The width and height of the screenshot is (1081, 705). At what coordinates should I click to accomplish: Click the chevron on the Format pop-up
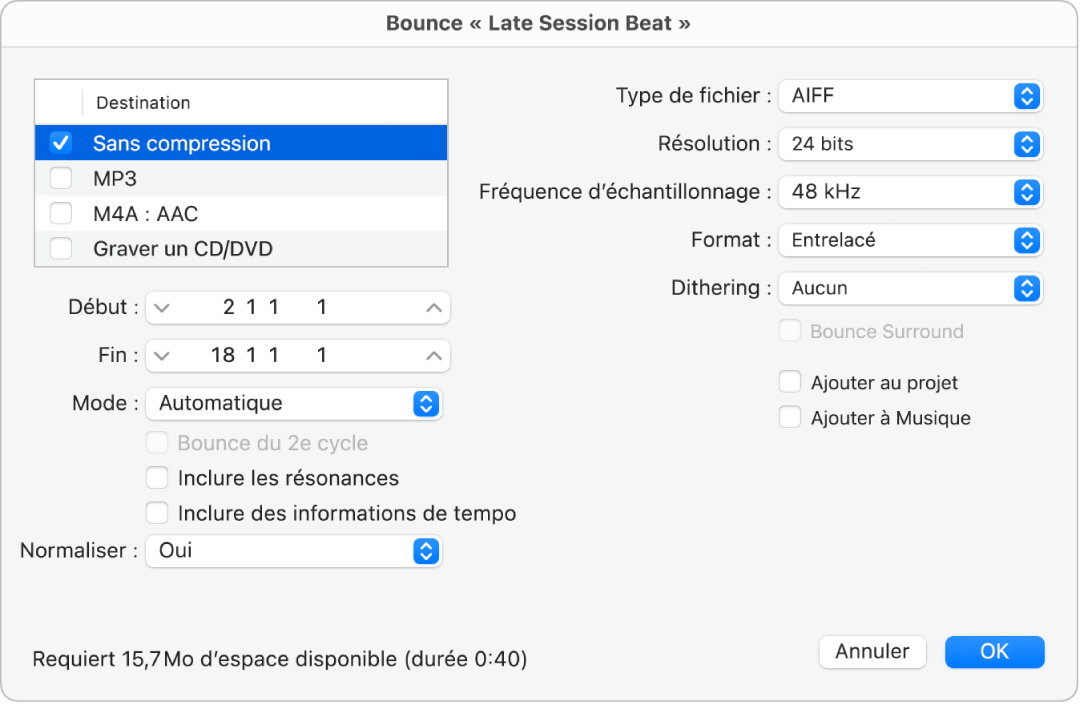(x=1025, y=240)
